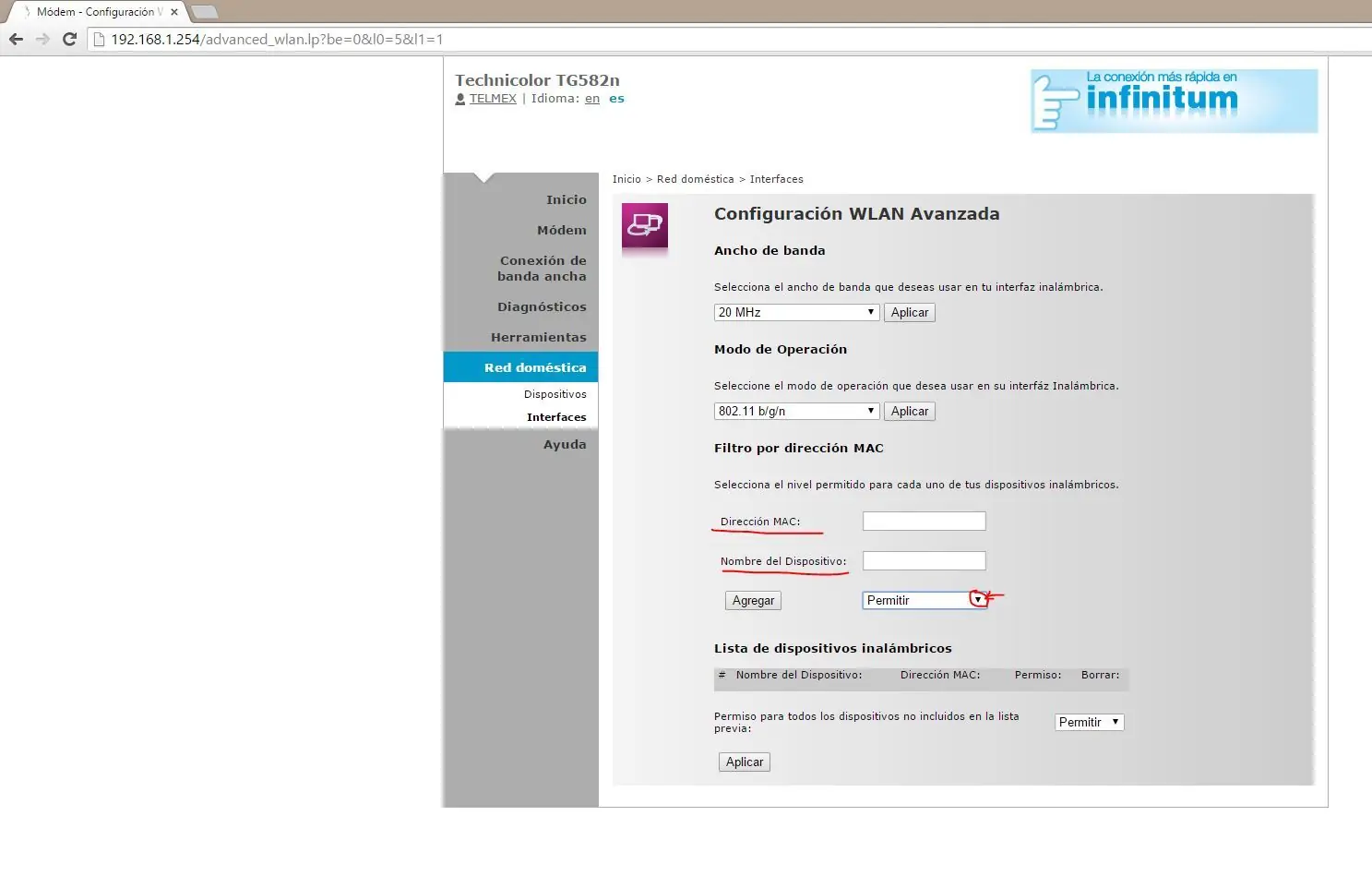Open Conexión de banda ancha menu
The width and height of the screenshot is (1372, 876).
coord(543,269)
